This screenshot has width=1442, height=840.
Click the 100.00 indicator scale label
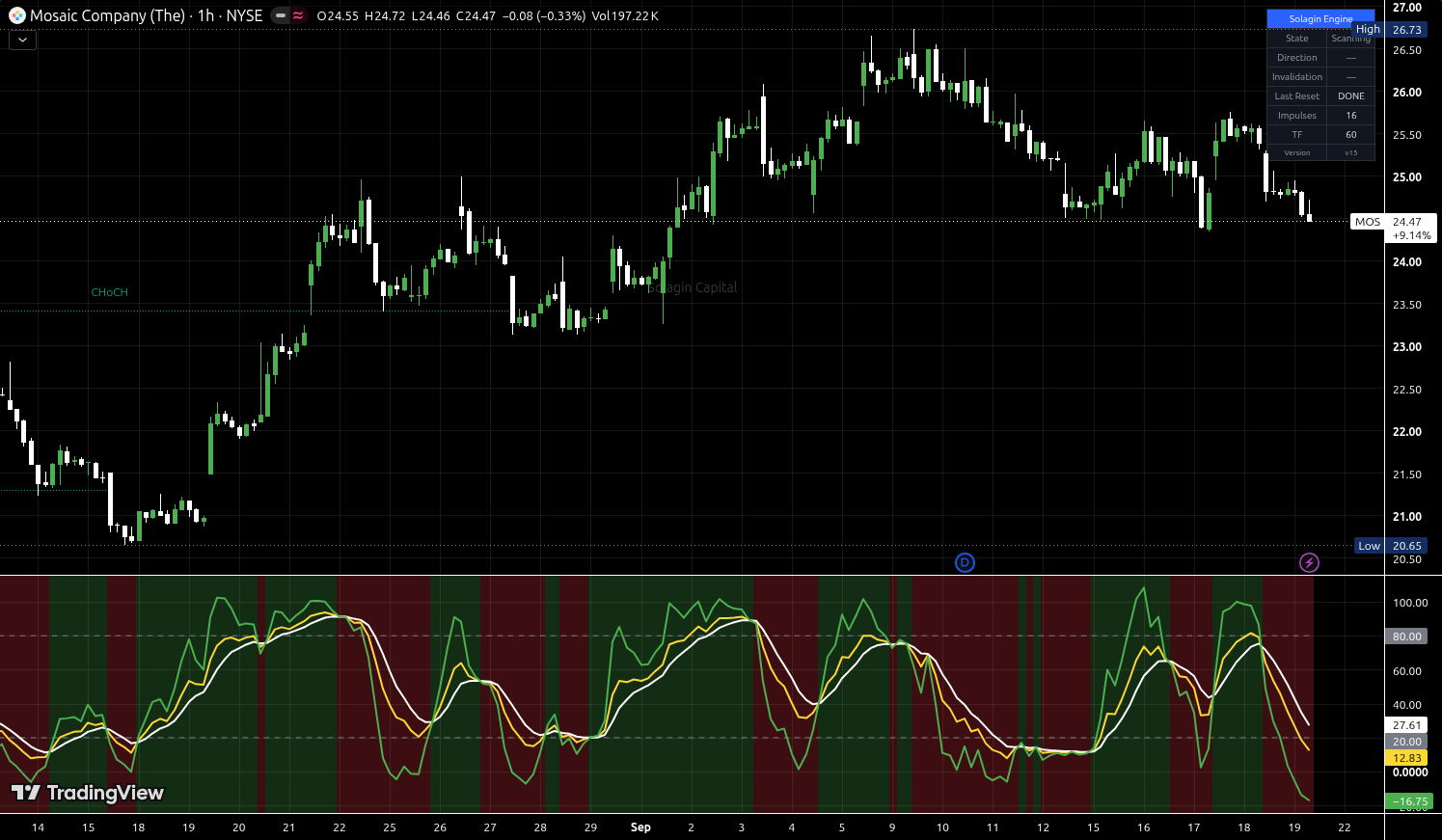pyautogui.click(x=1410, y=603)
